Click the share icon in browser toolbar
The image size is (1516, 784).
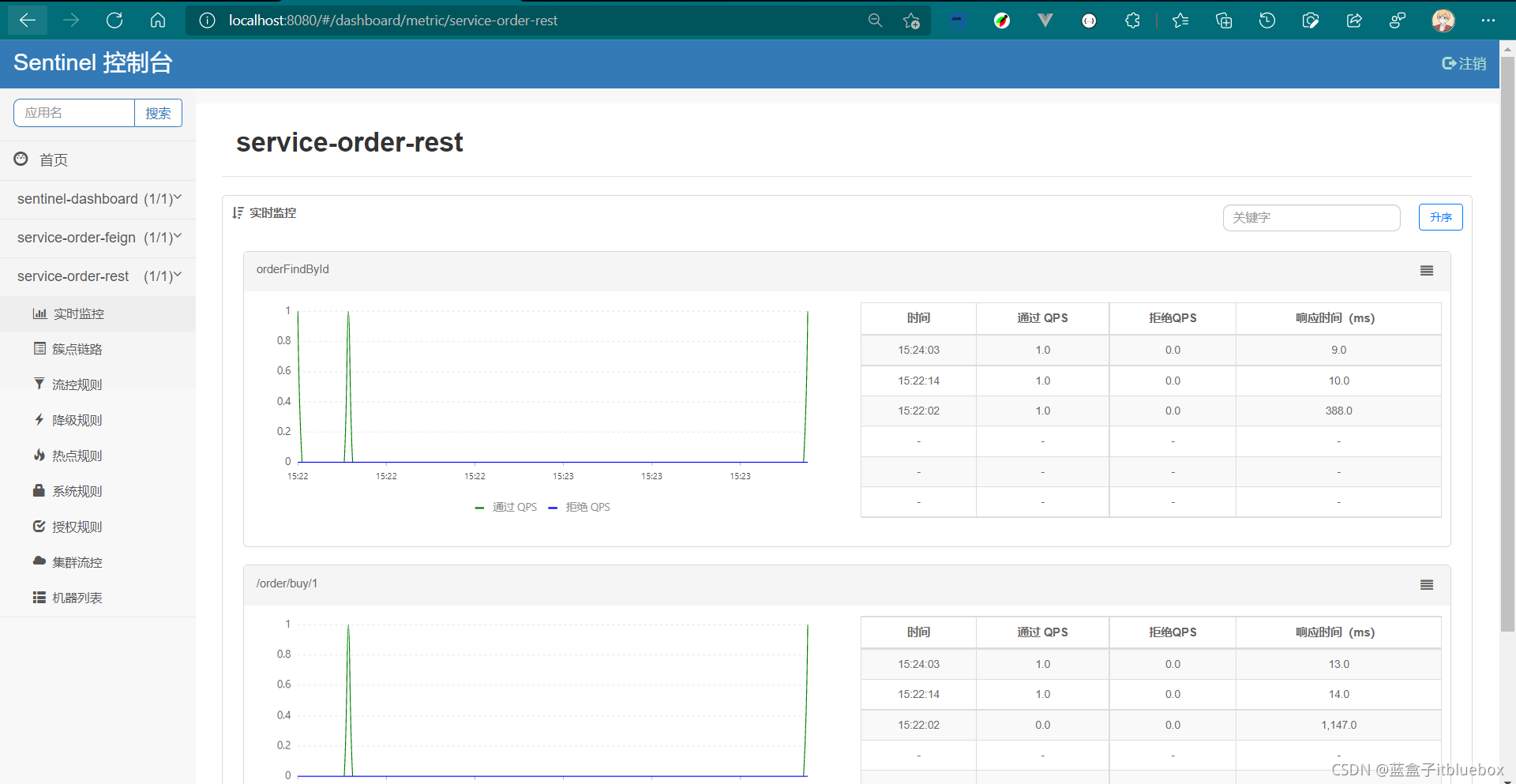click(x=1354, y=21)
